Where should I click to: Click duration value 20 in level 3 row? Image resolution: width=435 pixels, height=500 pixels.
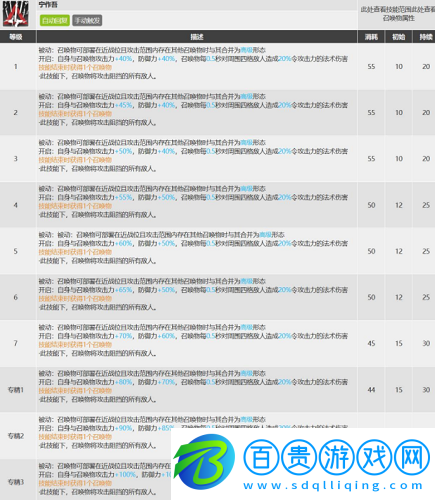tap(426, 159)
